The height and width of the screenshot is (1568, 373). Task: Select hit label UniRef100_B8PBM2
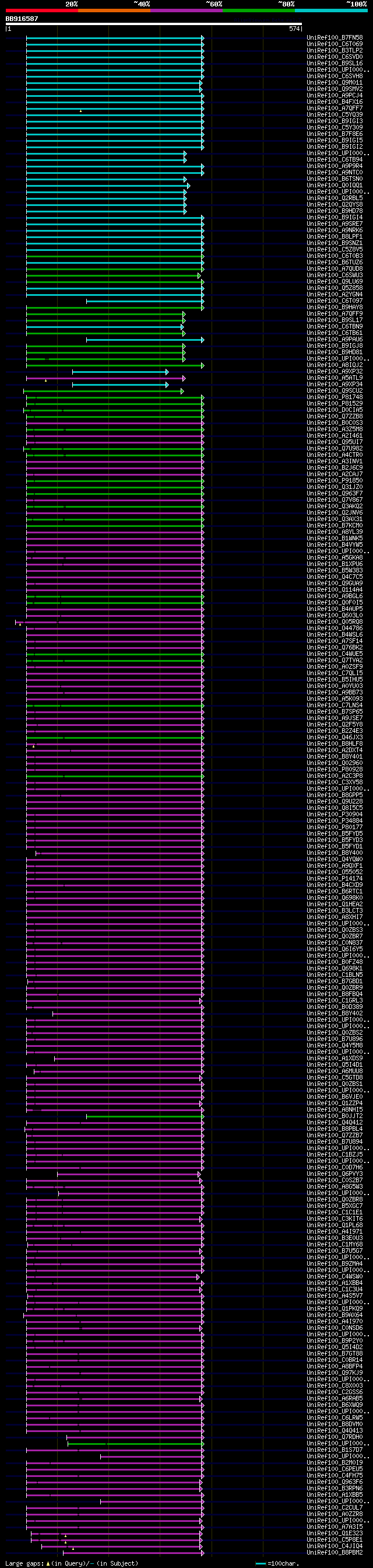[335, 1552]
